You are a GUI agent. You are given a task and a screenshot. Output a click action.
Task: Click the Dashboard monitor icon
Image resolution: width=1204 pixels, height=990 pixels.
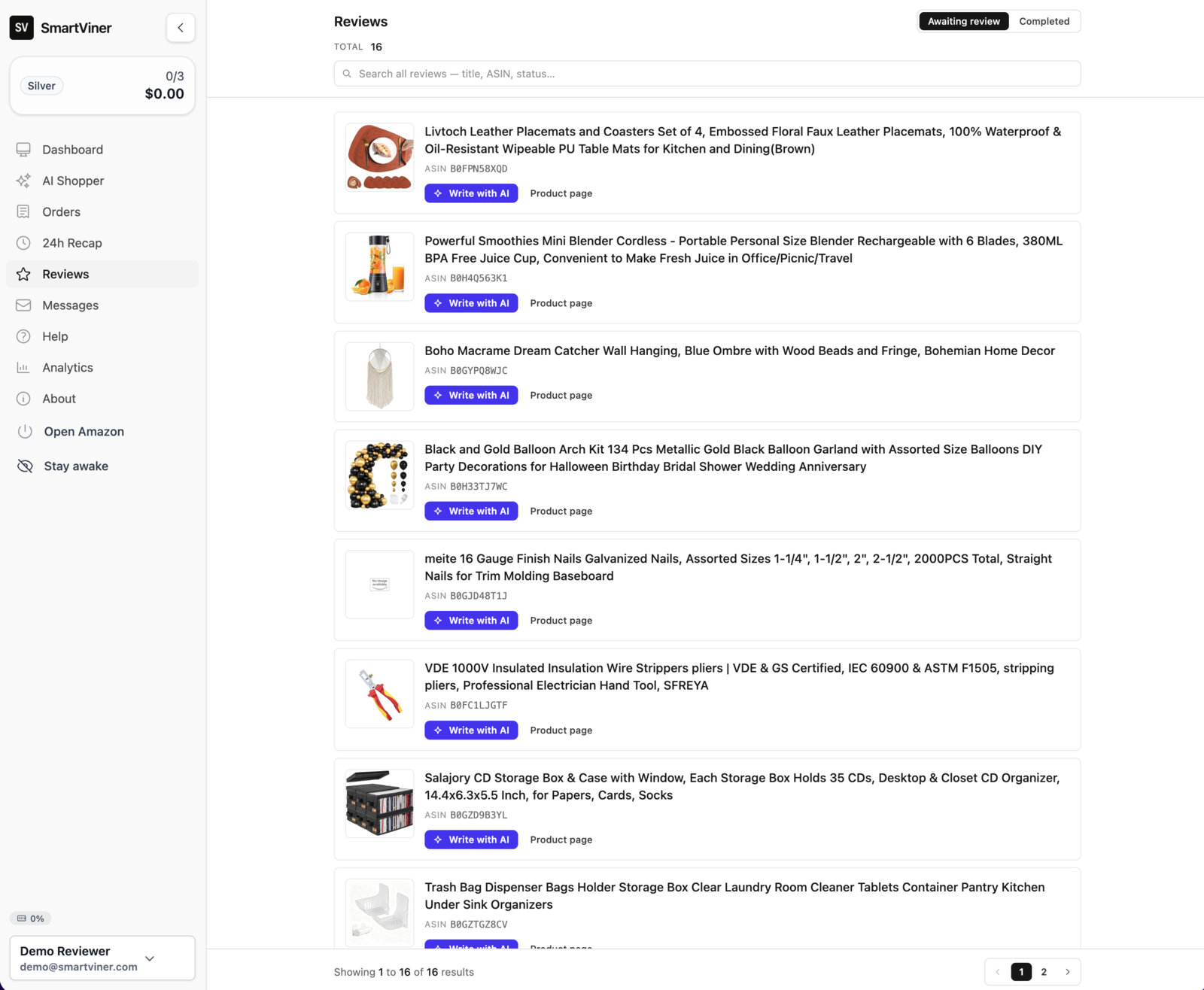(23, 150)
